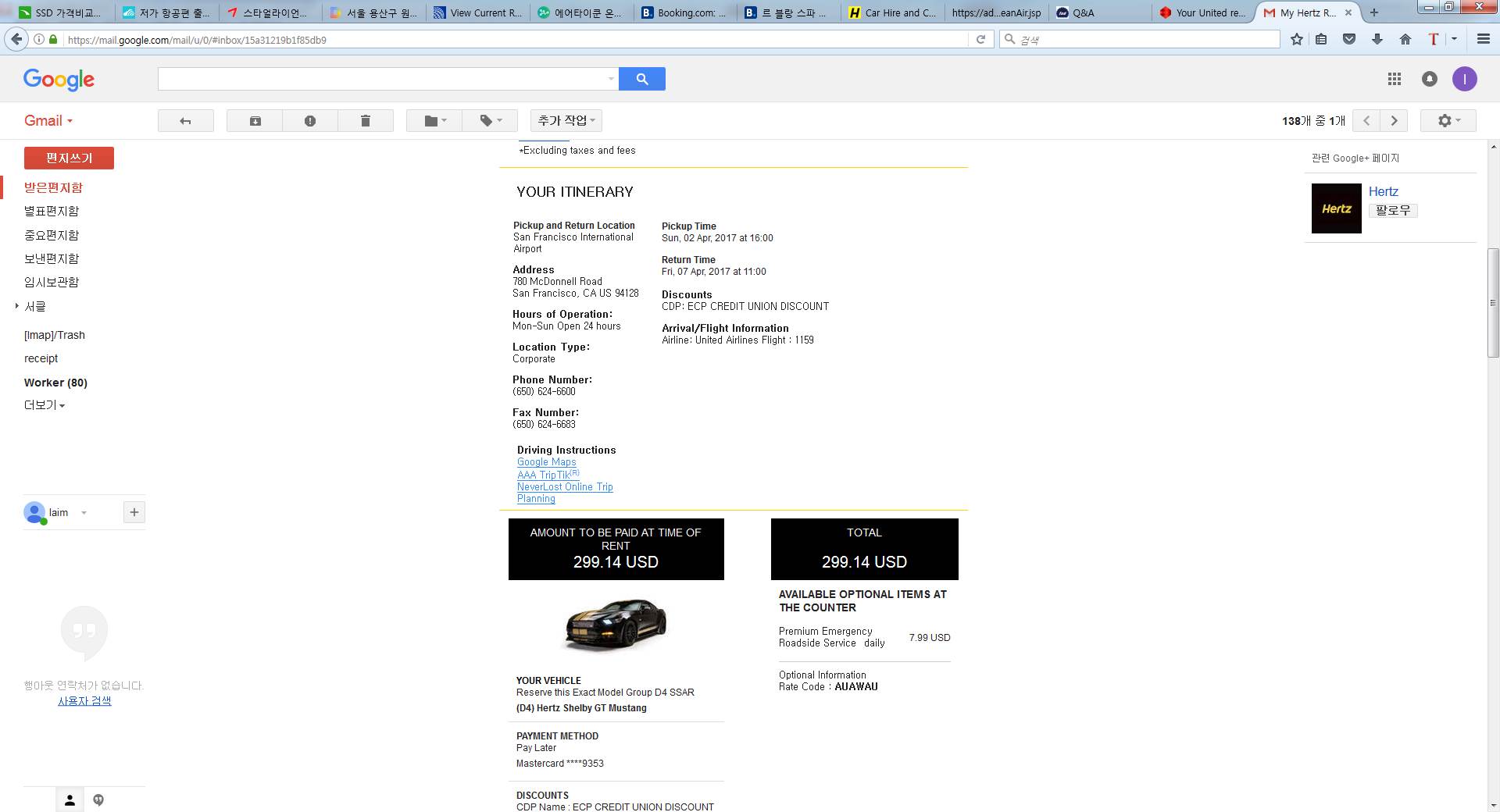Open AAA TripTik link
Screen dimensions: 1500x812
548,475
